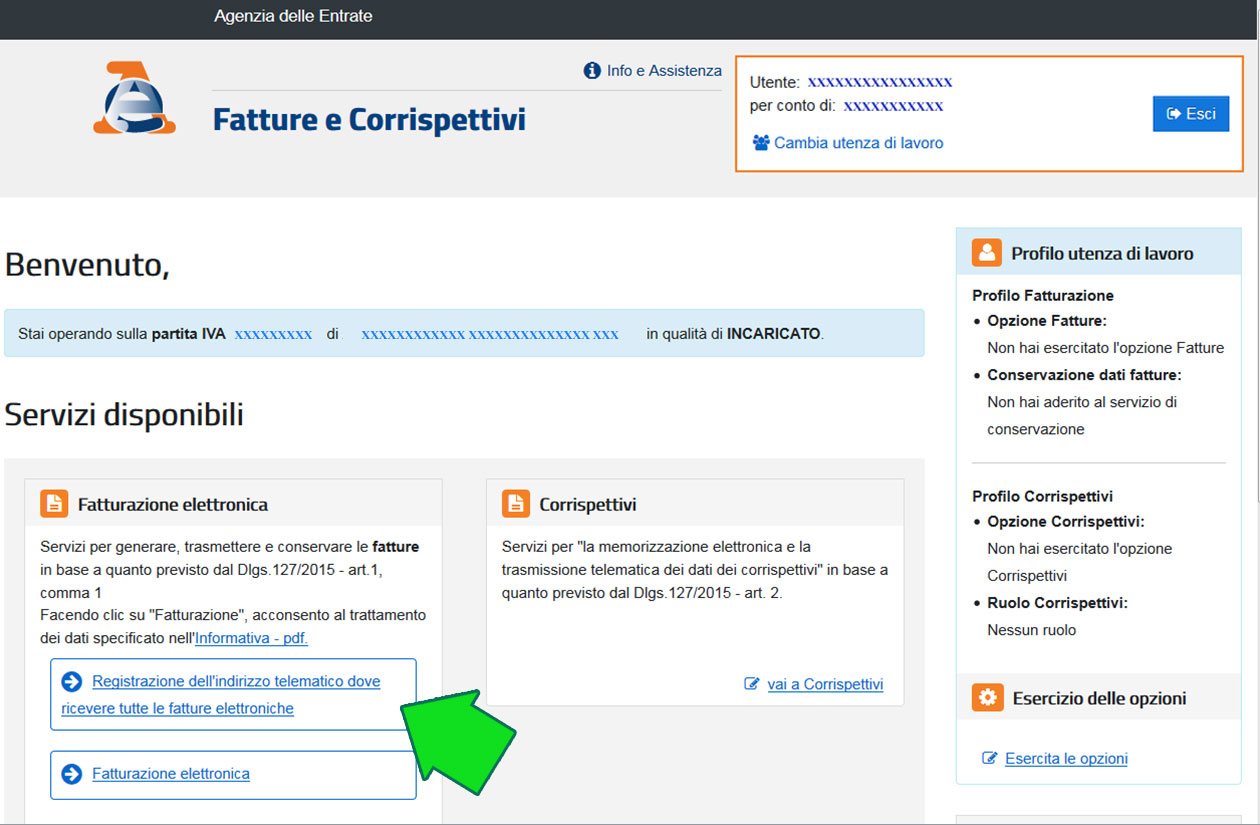The height and width of the screenshot is (825, 1260).
Task: Click the Agenzia delle Entrate header text
Action: click(293, 17)
